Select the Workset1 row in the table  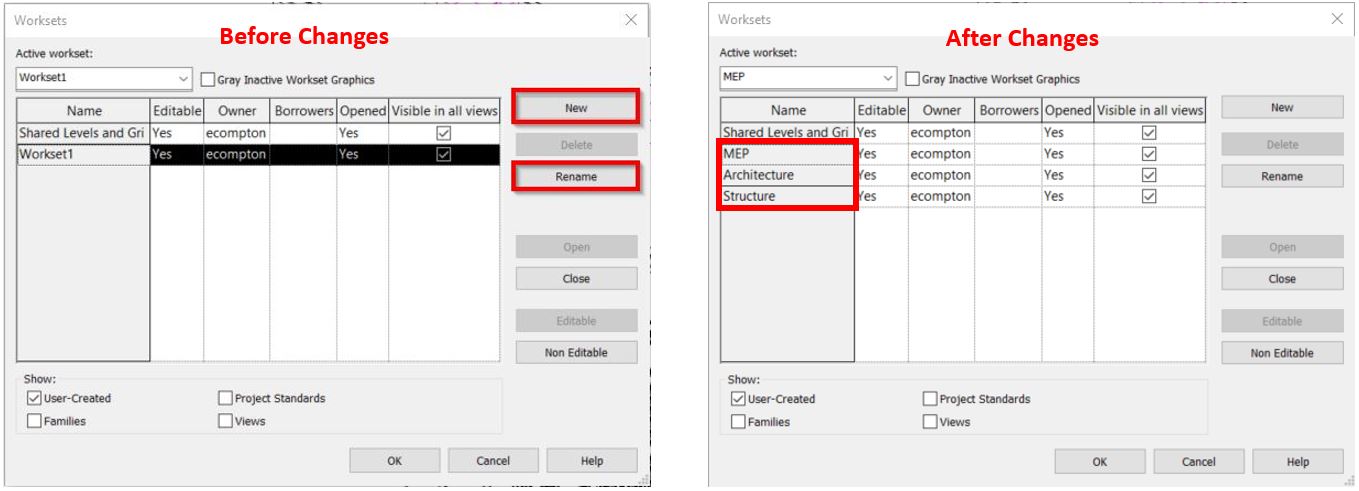(x=82, y=154)
